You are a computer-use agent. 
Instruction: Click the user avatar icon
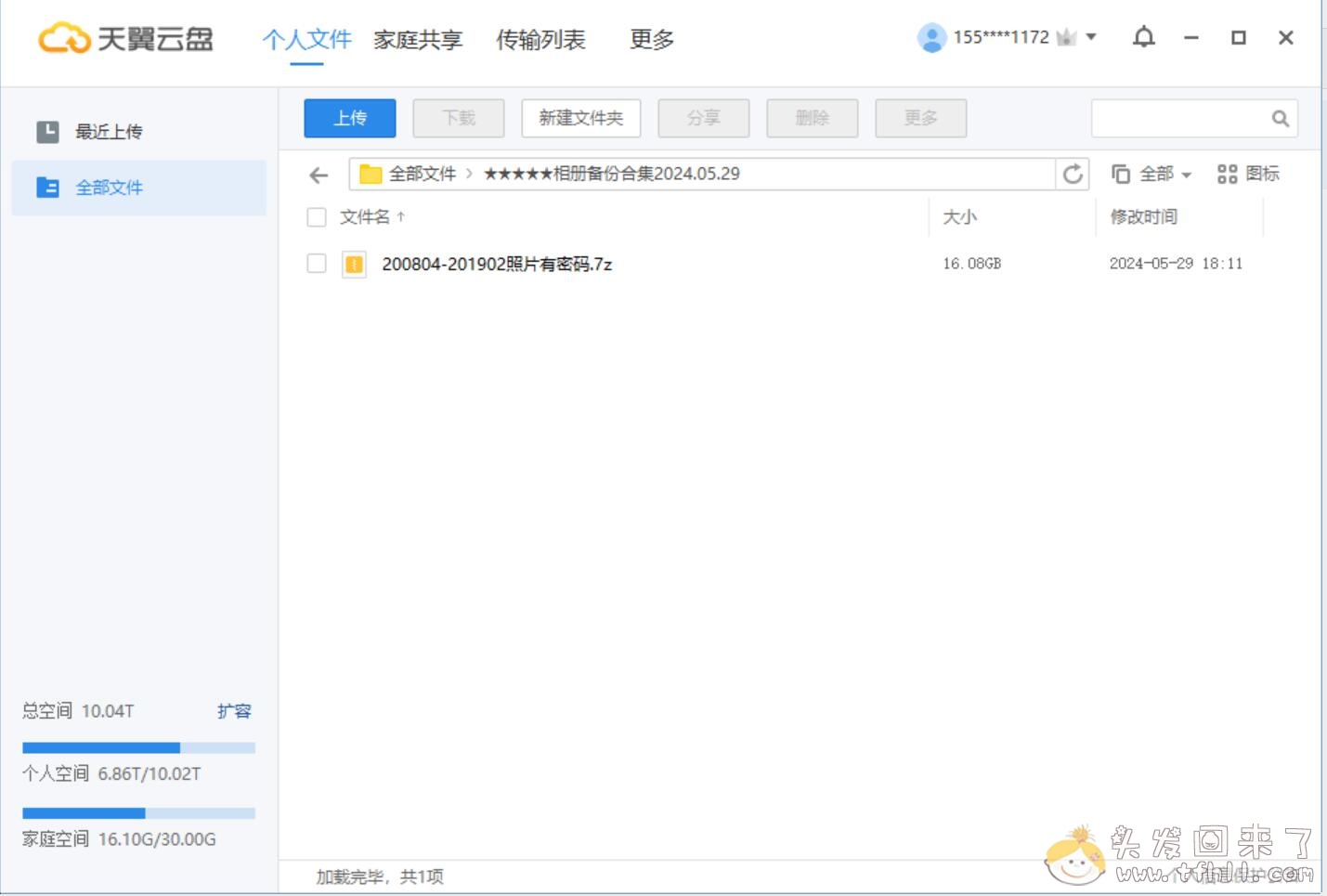pyautogui.click(x=931, y=37)
